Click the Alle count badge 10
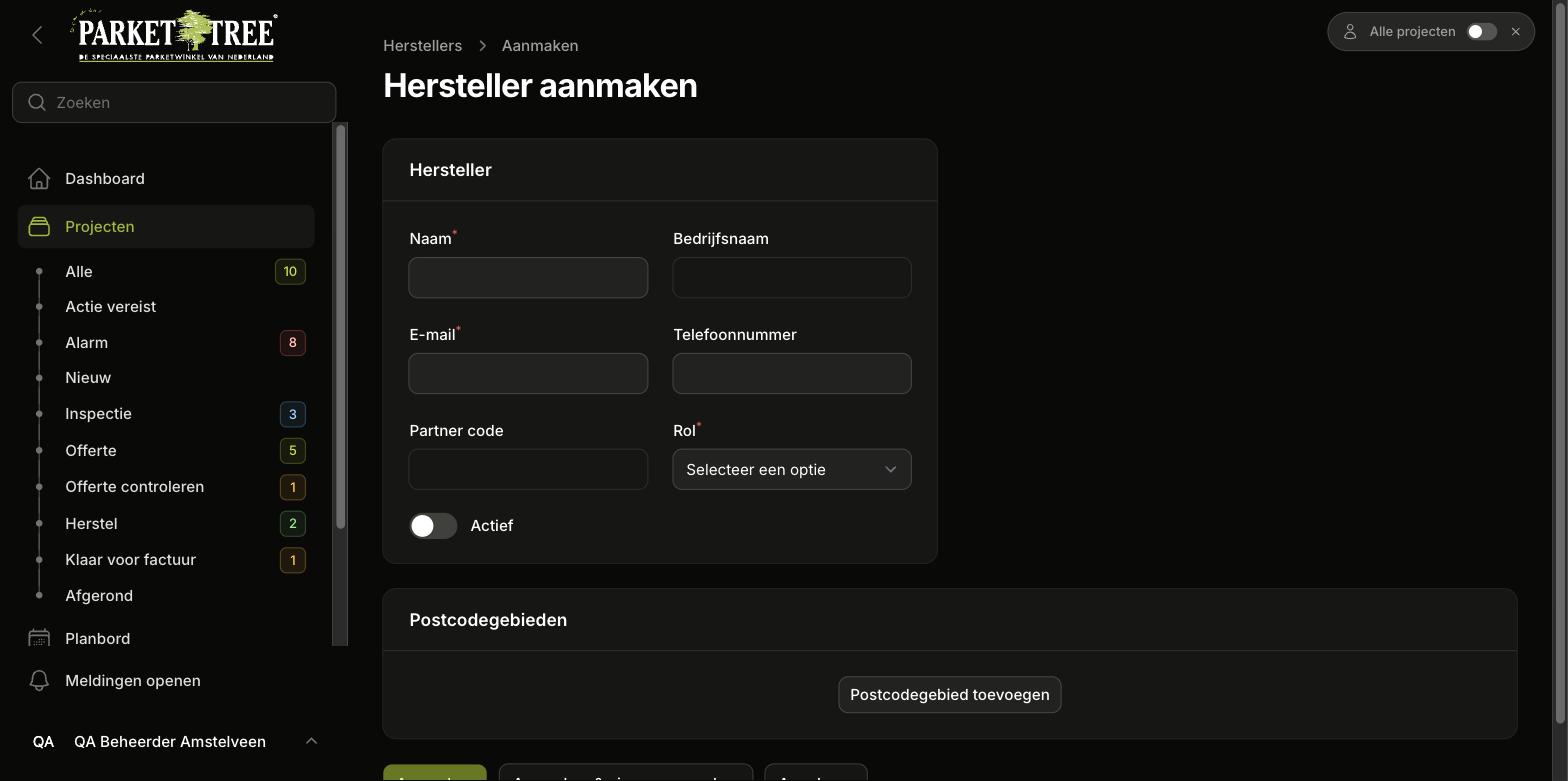This screenshot has width=1568, height=781. click(x=290, y=271)
